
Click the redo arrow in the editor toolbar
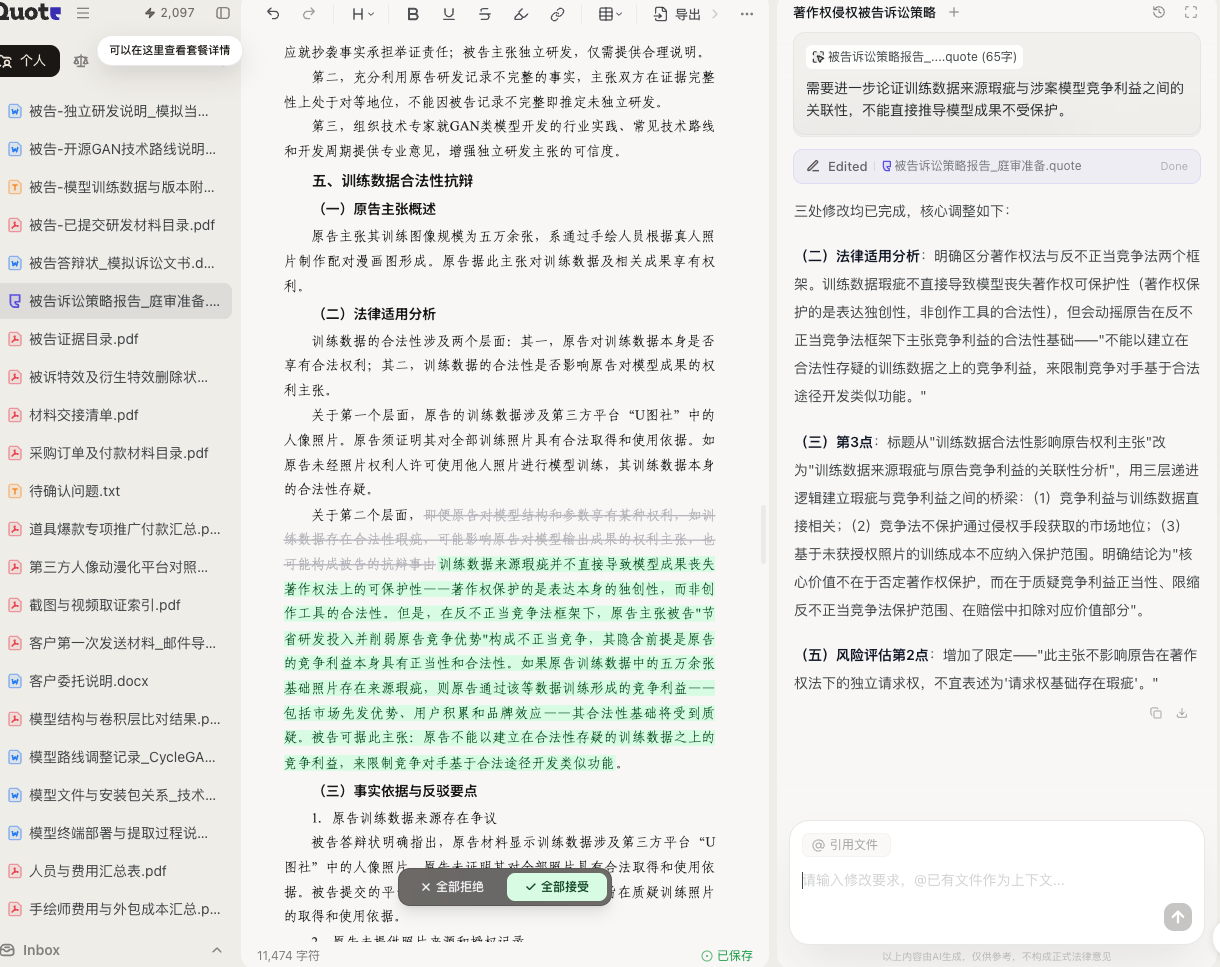[308, 14]
